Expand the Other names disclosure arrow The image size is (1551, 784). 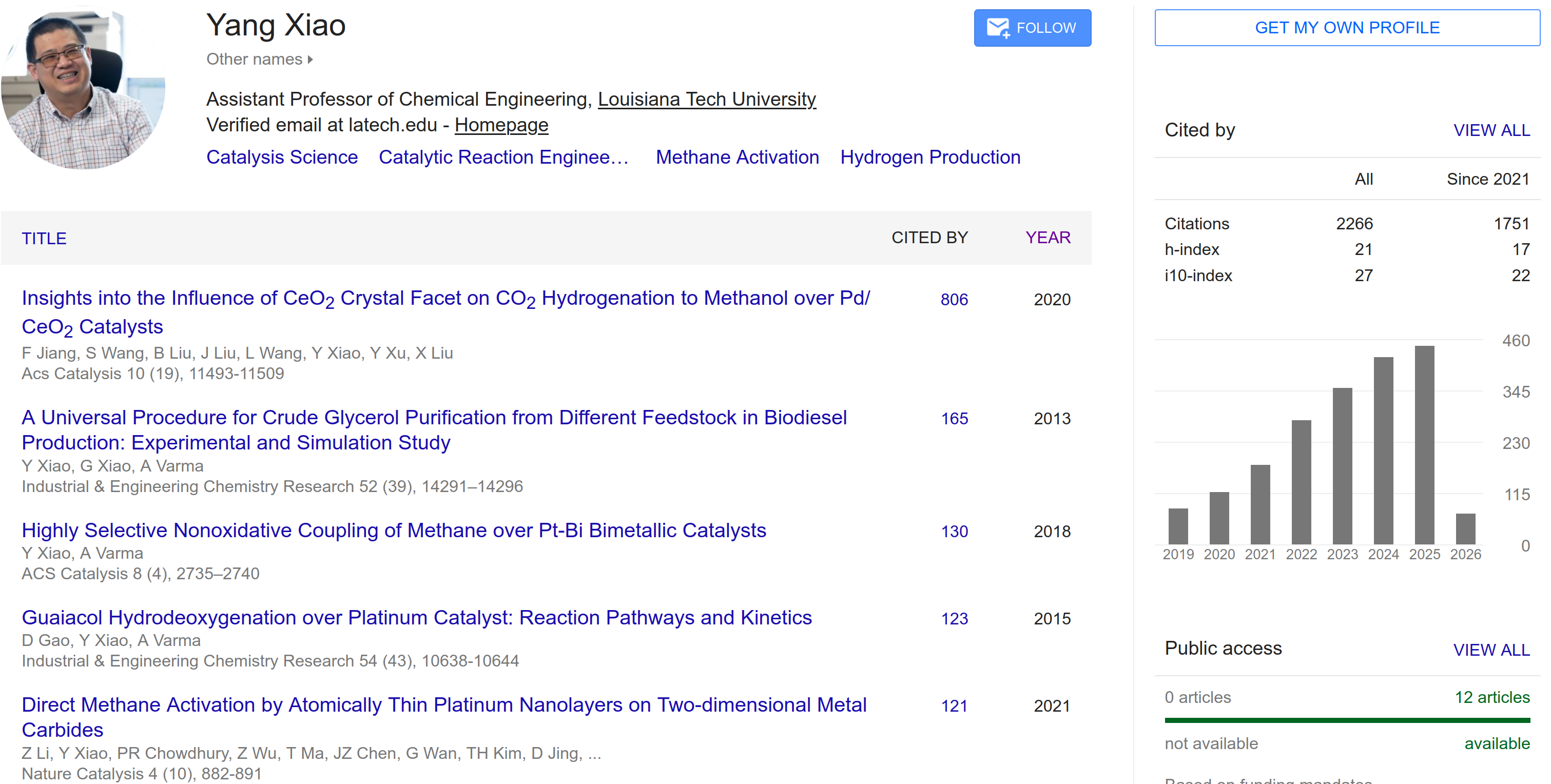pyautogui.click(x=310, y=60)
